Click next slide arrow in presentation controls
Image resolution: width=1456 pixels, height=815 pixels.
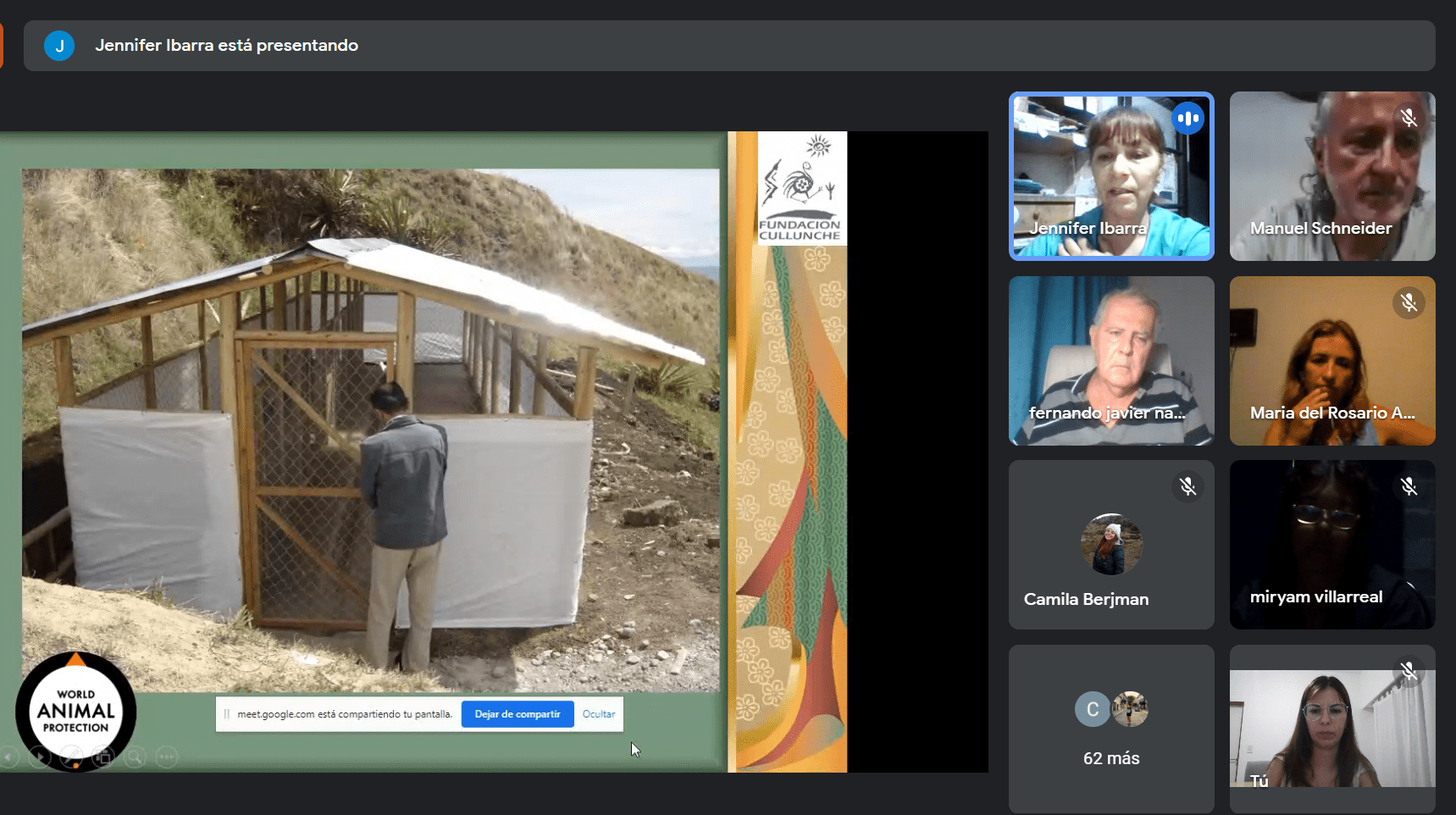40,757
